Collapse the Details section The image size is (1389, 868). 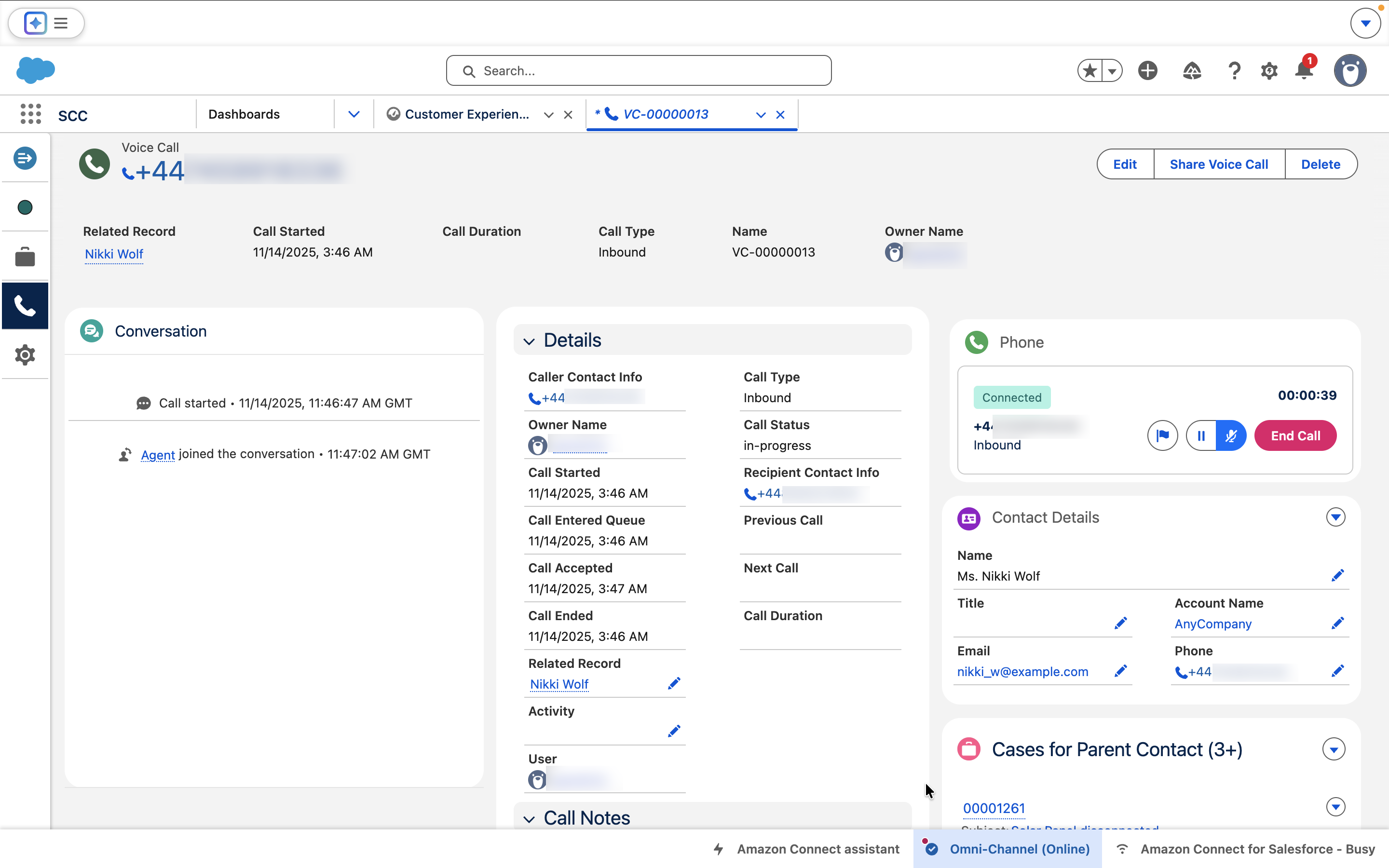[529, 341]
